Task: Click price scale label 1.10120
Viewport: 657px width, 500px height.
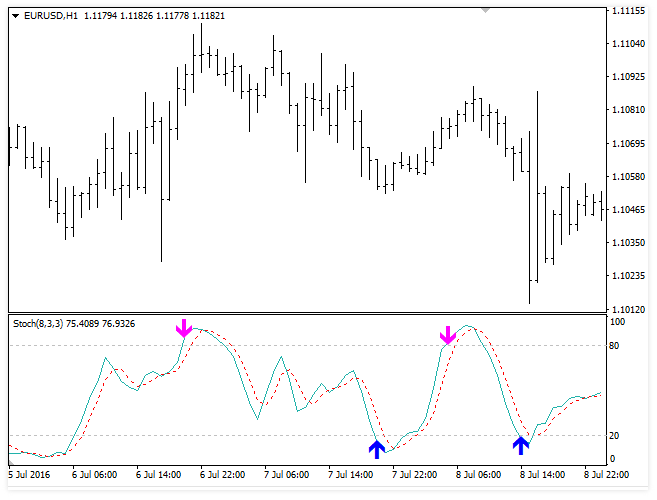Action: coord(629,309)
